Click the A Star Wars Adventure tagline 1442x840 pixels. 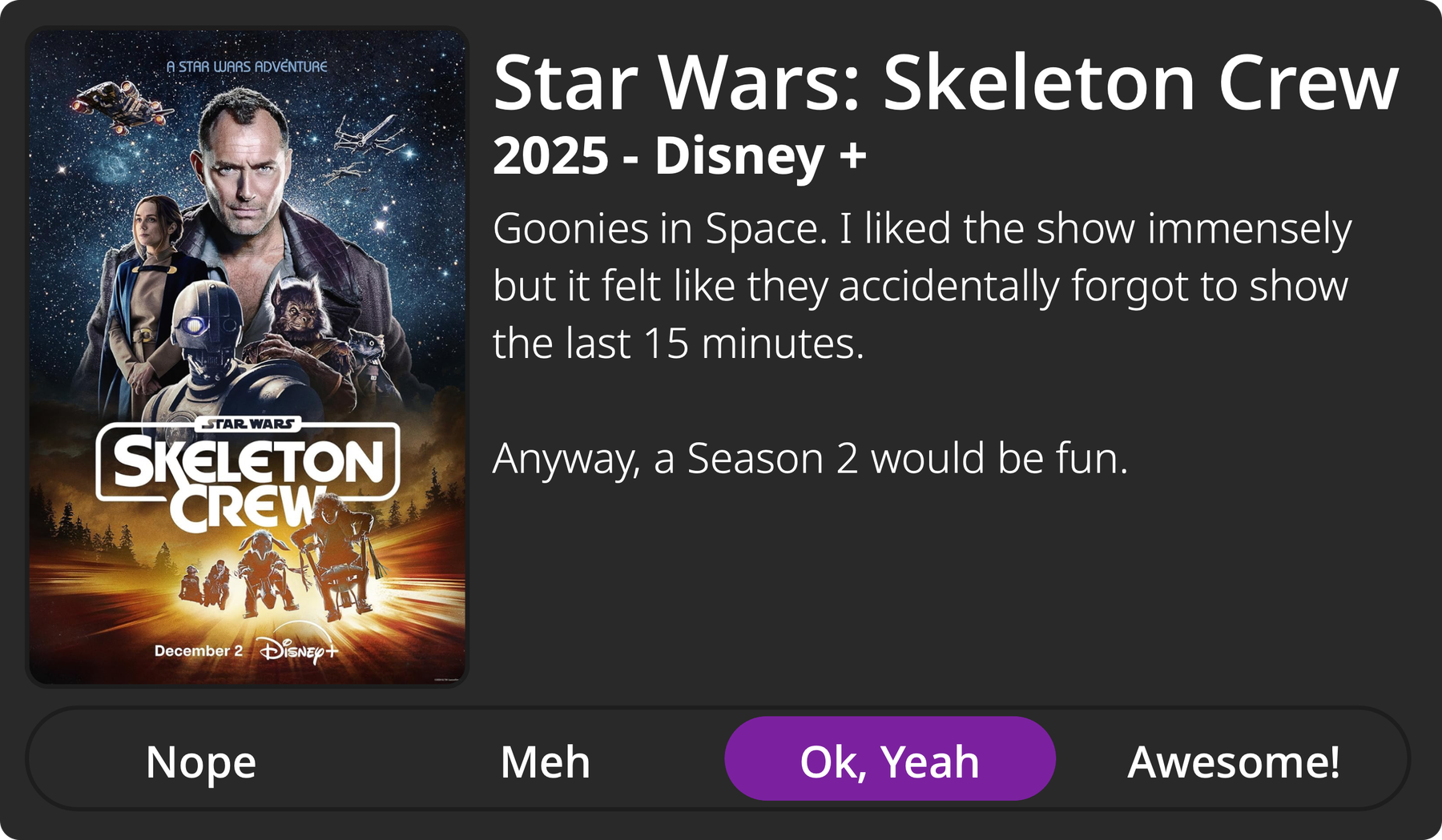click(x=247, y=66)
